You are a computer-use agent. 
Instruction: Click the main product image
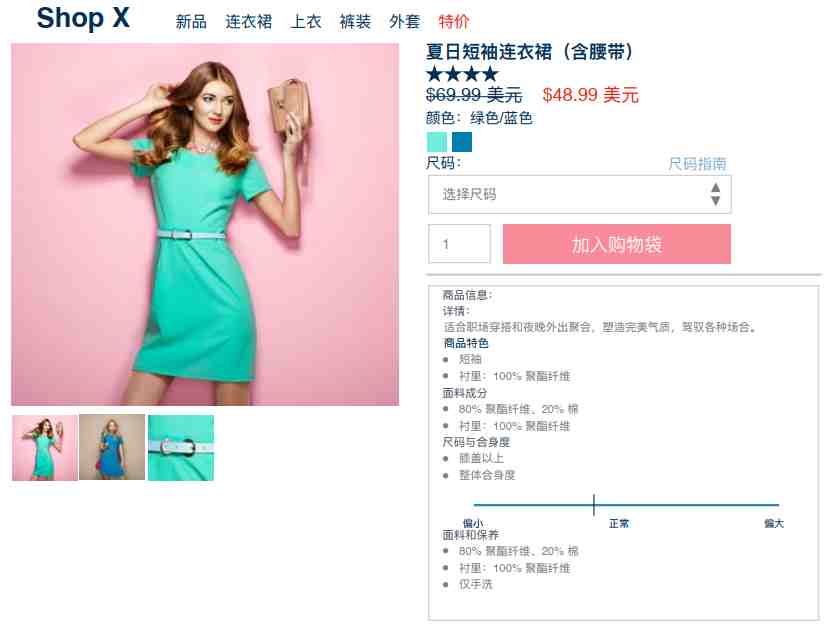[205, 225]
